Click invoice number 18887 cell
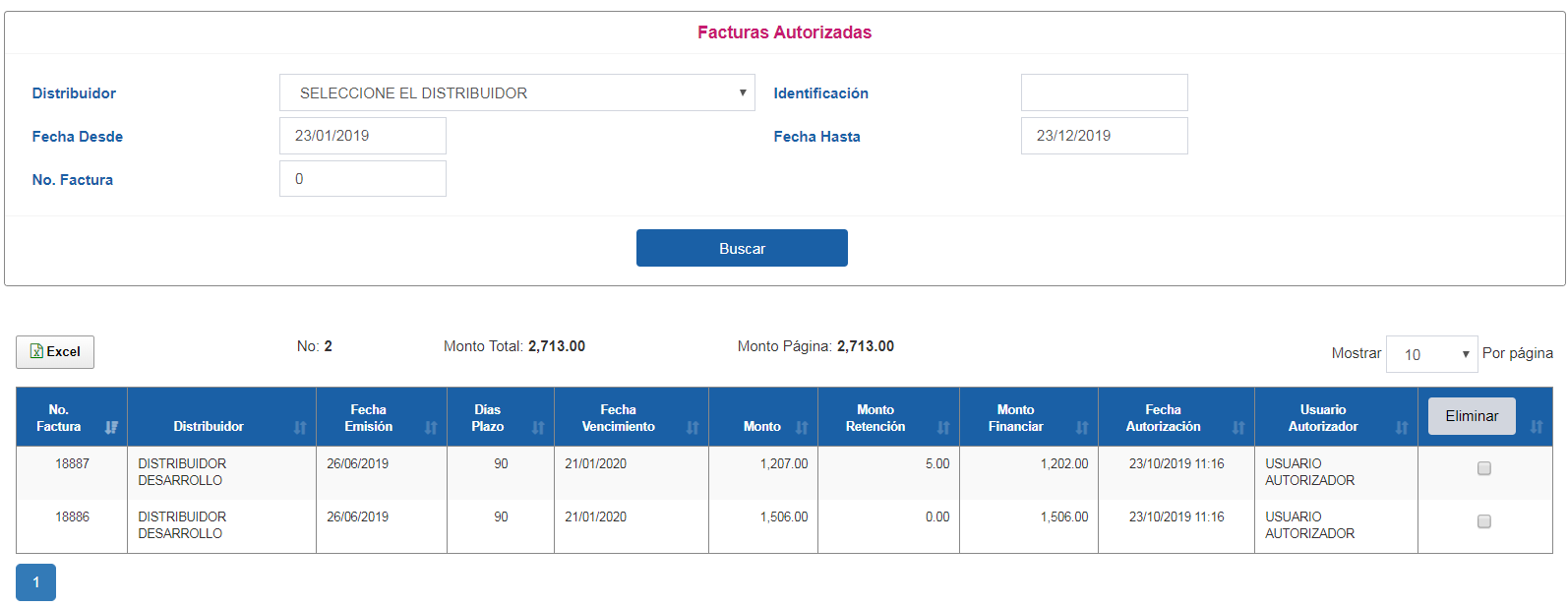The width and height of the screenshot is (1568, 607). [x=72, y=463]
